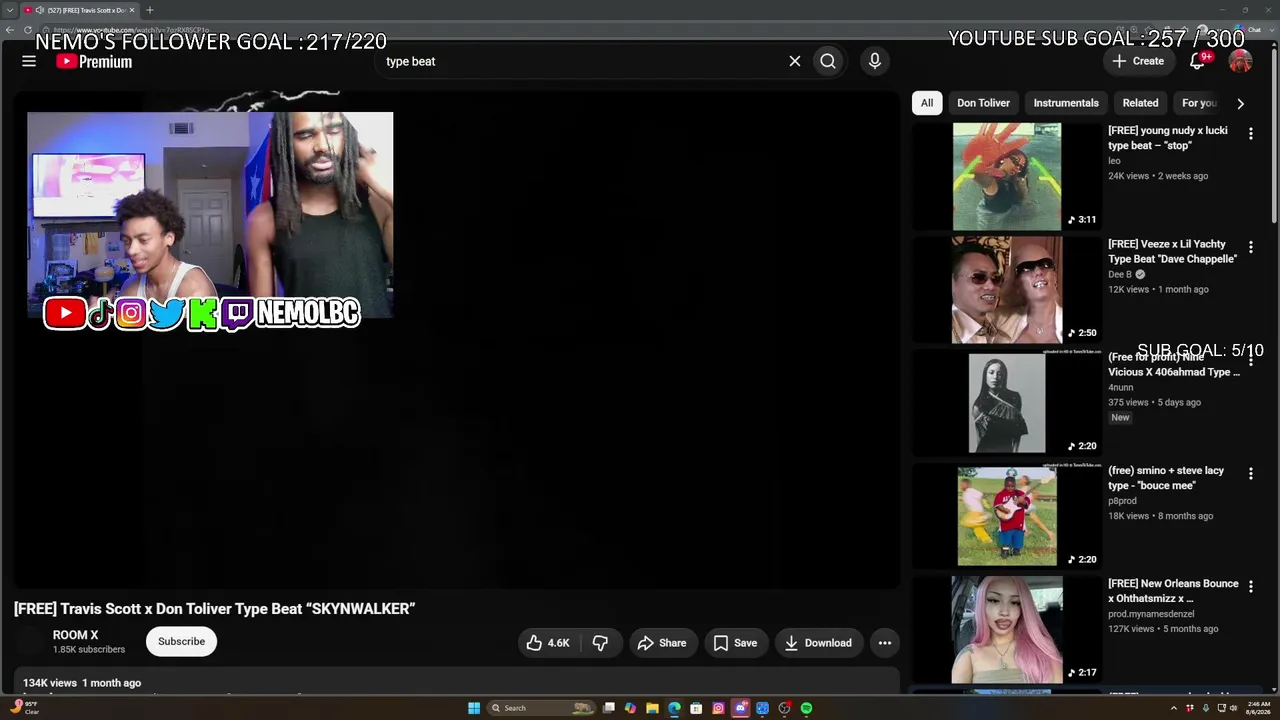
Task: Open 'Dave Chappelle' type beat title link
Action: pos(1173,251)
